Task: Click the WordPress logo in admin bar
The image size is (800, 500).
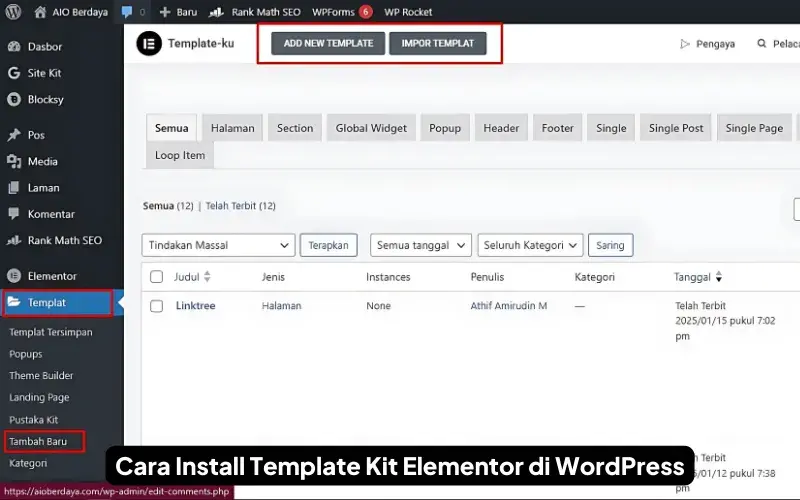Action: [x=13, y=12]
